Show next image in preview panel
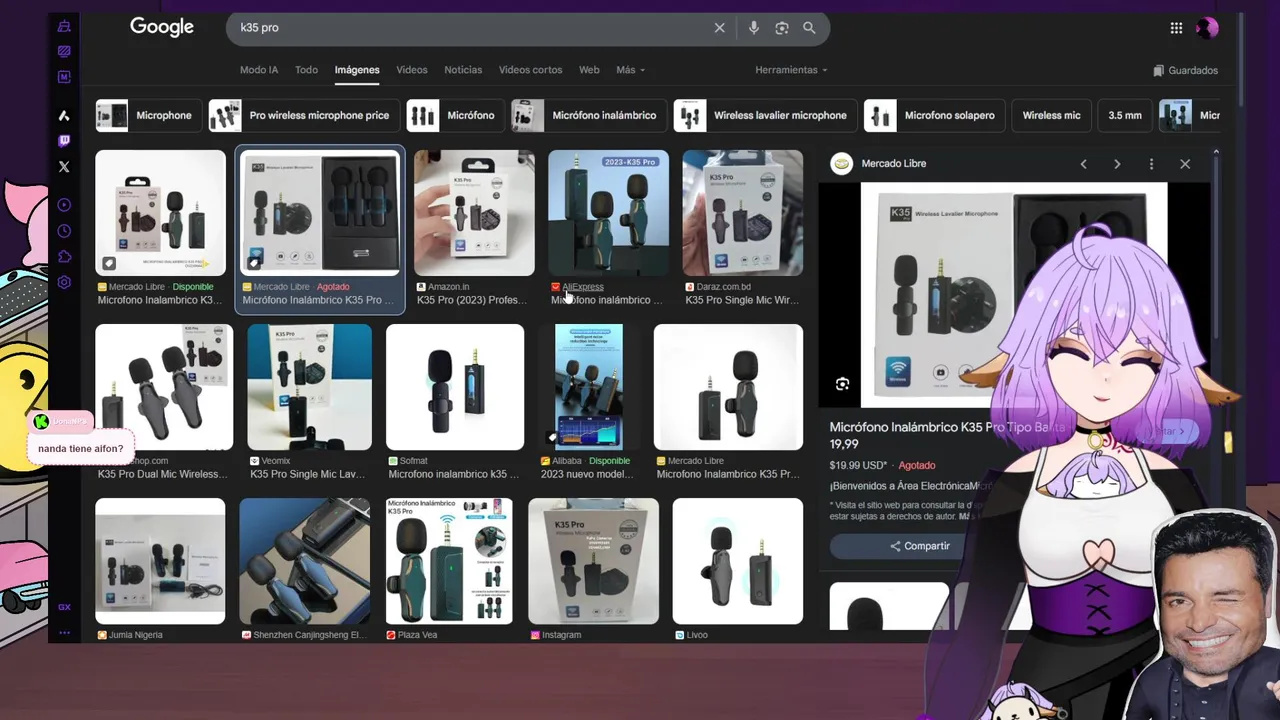This screenshot has height=720, width=1280. coord(1117,164)
